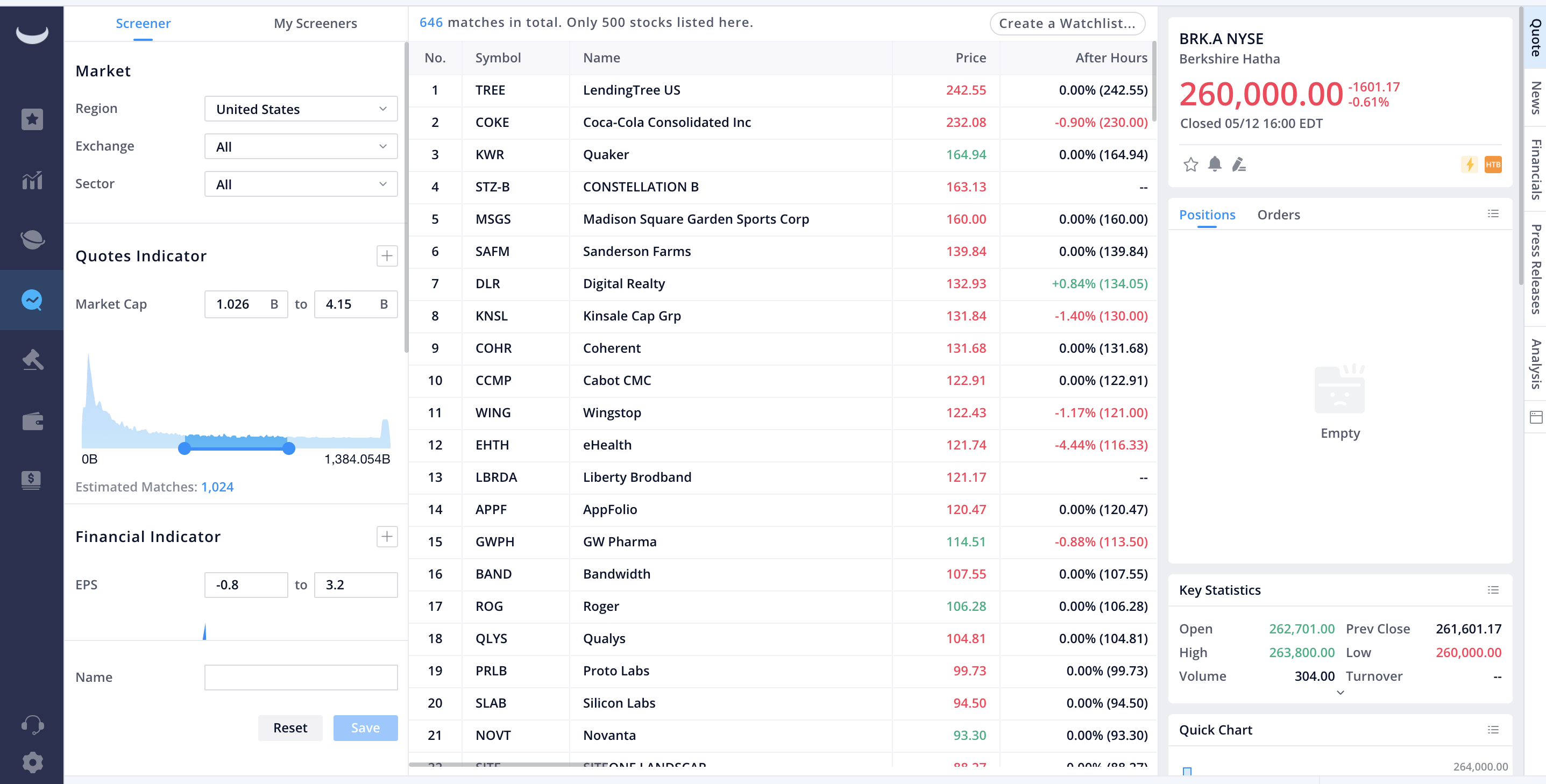The image size is (1546, 784).
Task: Open the Explore planet sidebar icon
Action: [32, 239]
